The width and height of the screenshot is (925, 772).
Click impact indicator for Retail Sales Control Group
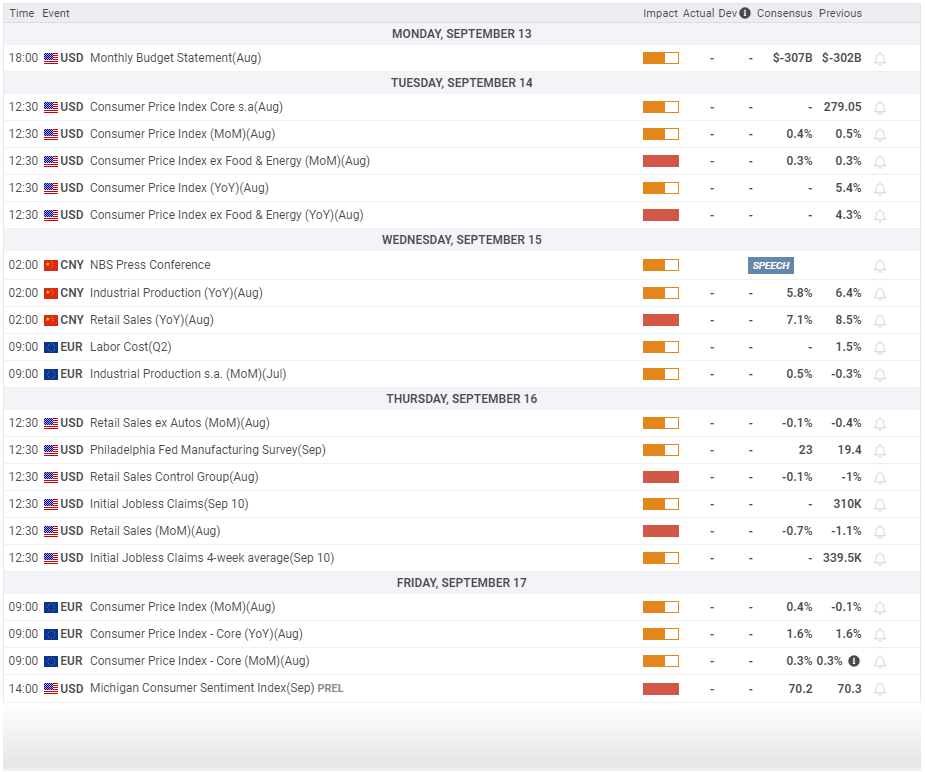[x=661, y=477]
